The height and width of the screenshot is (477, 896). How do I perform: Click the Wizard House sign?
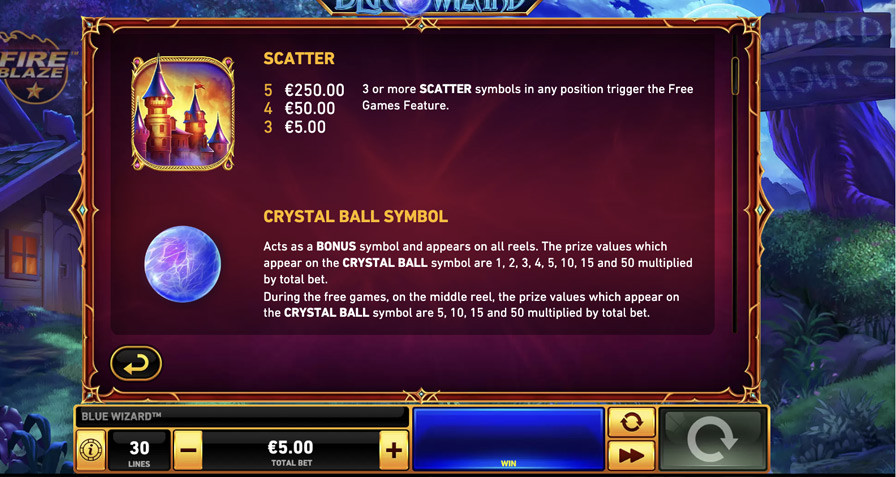point(827,59)
